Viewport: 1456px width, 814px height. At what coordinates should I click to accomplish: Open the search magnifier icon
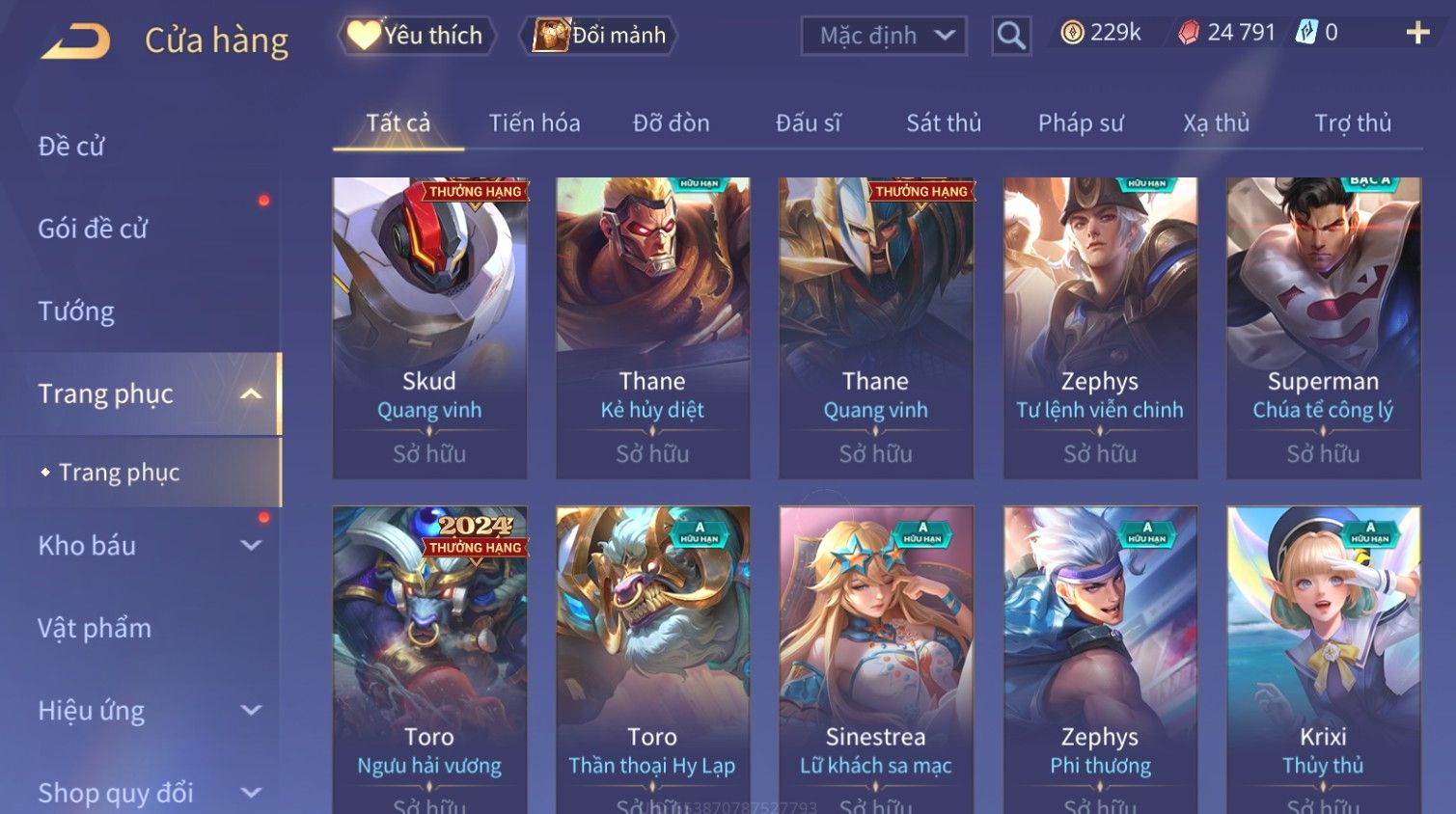coord(1011,37)
